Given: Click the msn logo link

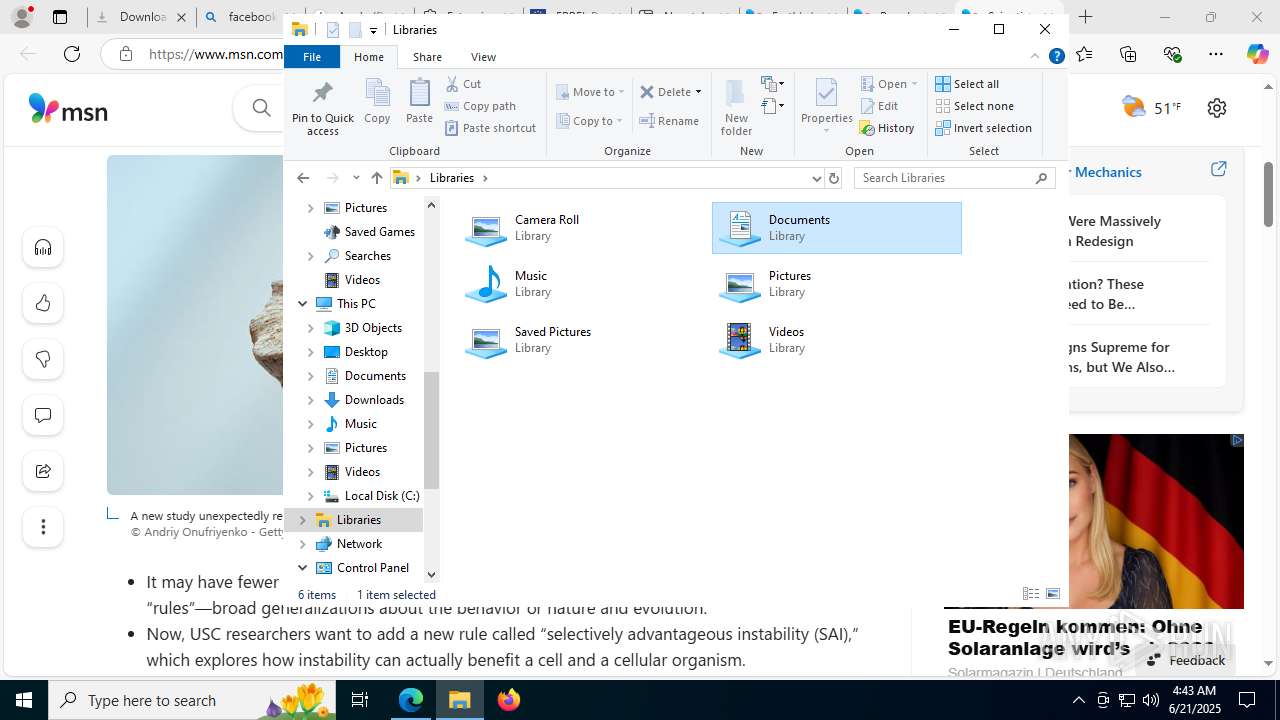Looking at the screenshot, I should (x=68, y=108).
